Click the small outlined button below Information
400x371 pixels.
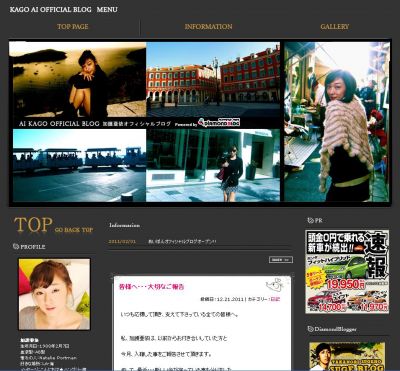pos(281,260)
